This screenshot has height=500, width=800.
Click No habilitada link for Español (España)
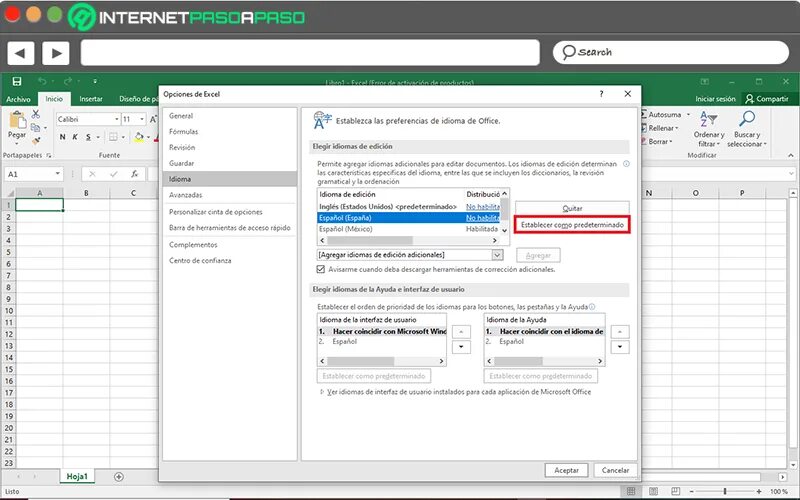coord(483,218)
